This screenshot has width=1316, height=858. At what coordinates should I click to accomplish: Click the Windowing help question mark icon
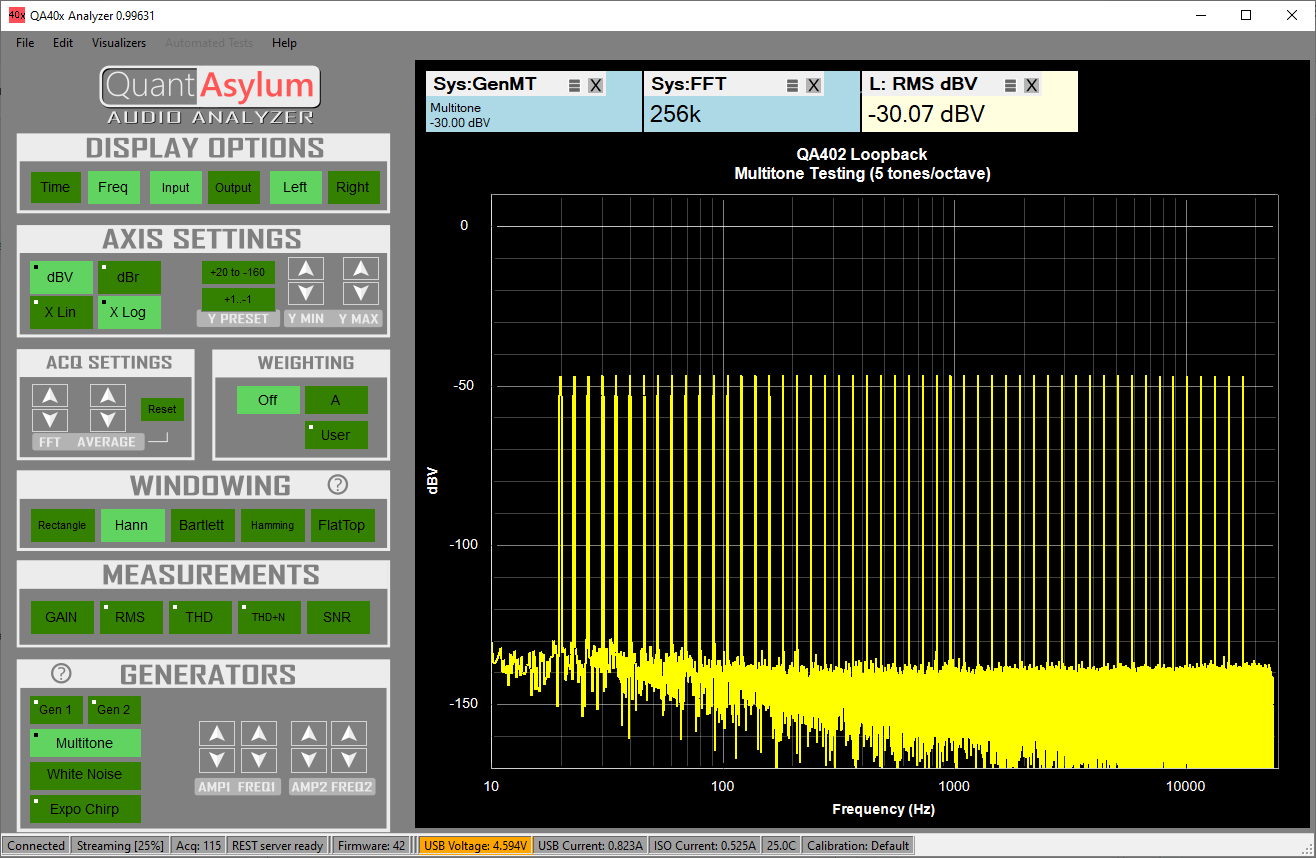(x=338, y=485)
